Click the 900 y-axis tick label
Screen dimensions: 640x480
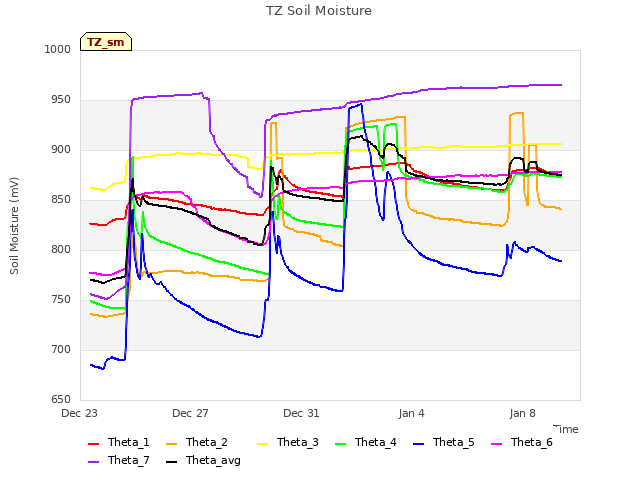pos(61,150)
